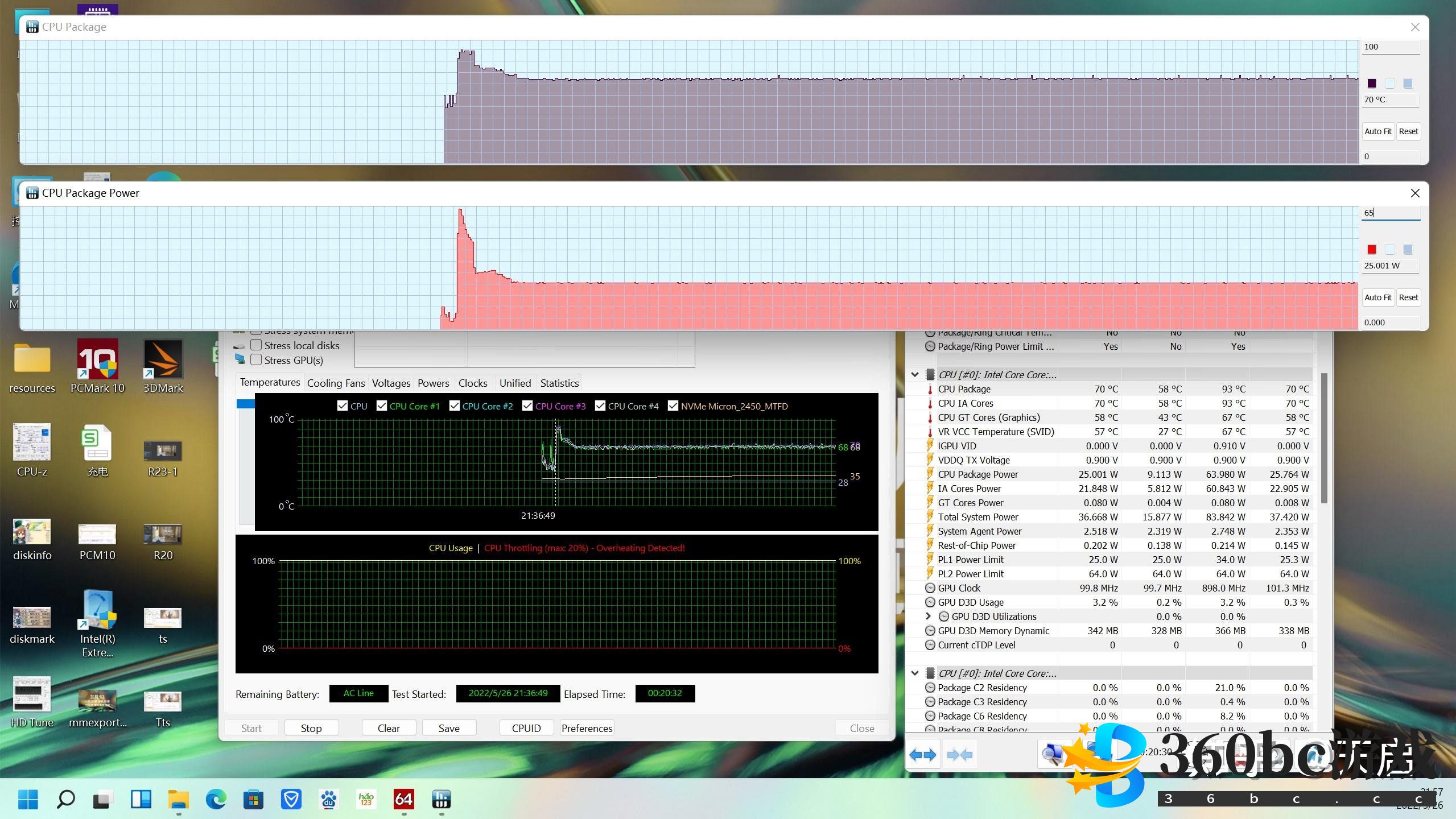This screenshot has height=819, width=1456.
Task: Click the HWiNFO expand arrows icon
Action: point(922,755)
